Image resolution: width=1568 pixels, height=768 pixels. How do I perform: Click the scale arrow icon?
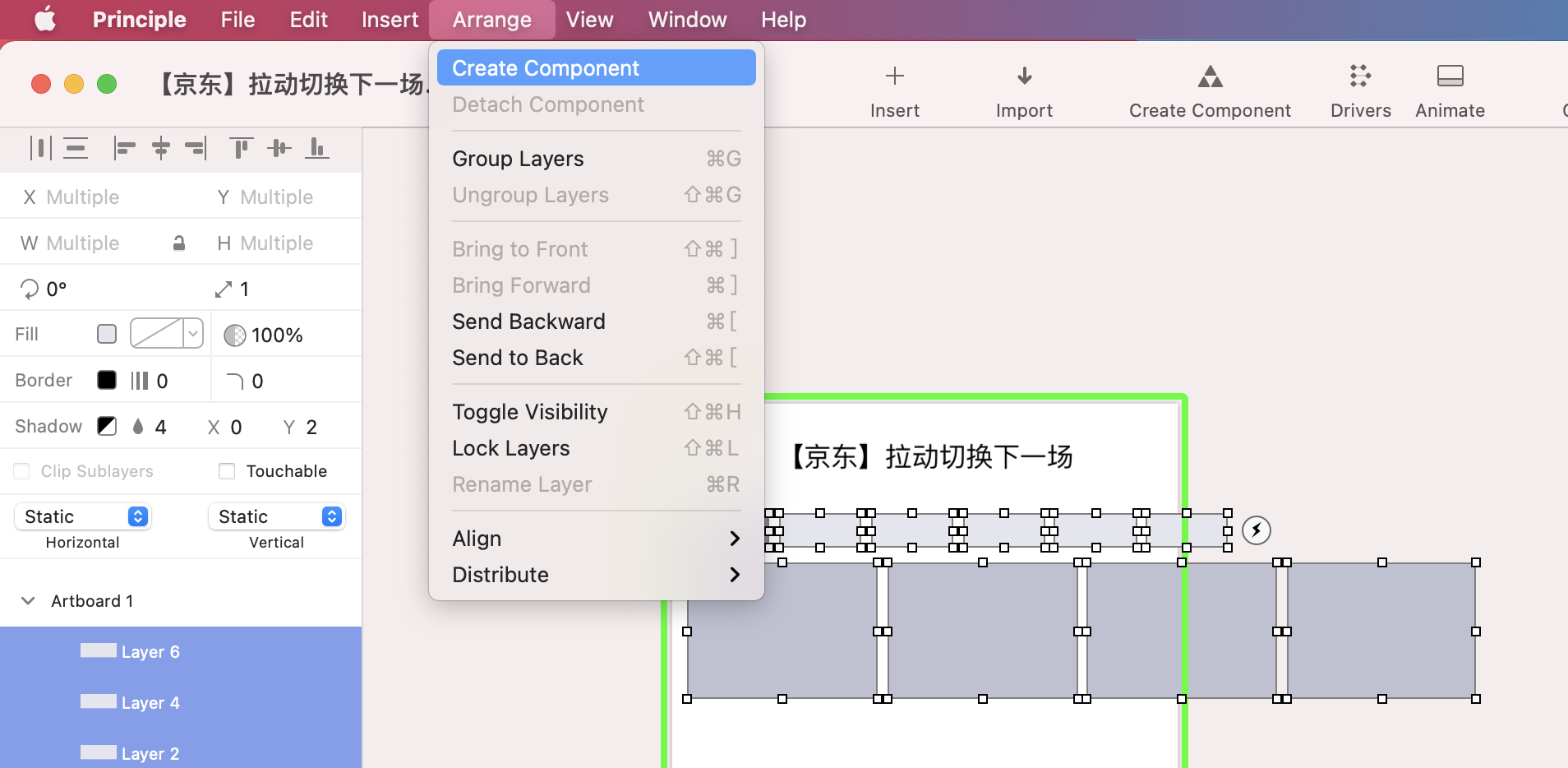[223, 289]
